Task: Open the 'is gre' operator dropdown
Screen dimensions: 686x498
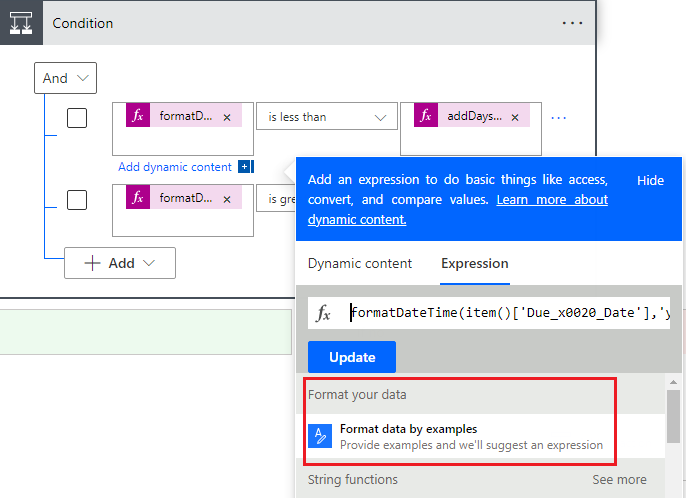Action: point(276,199)
